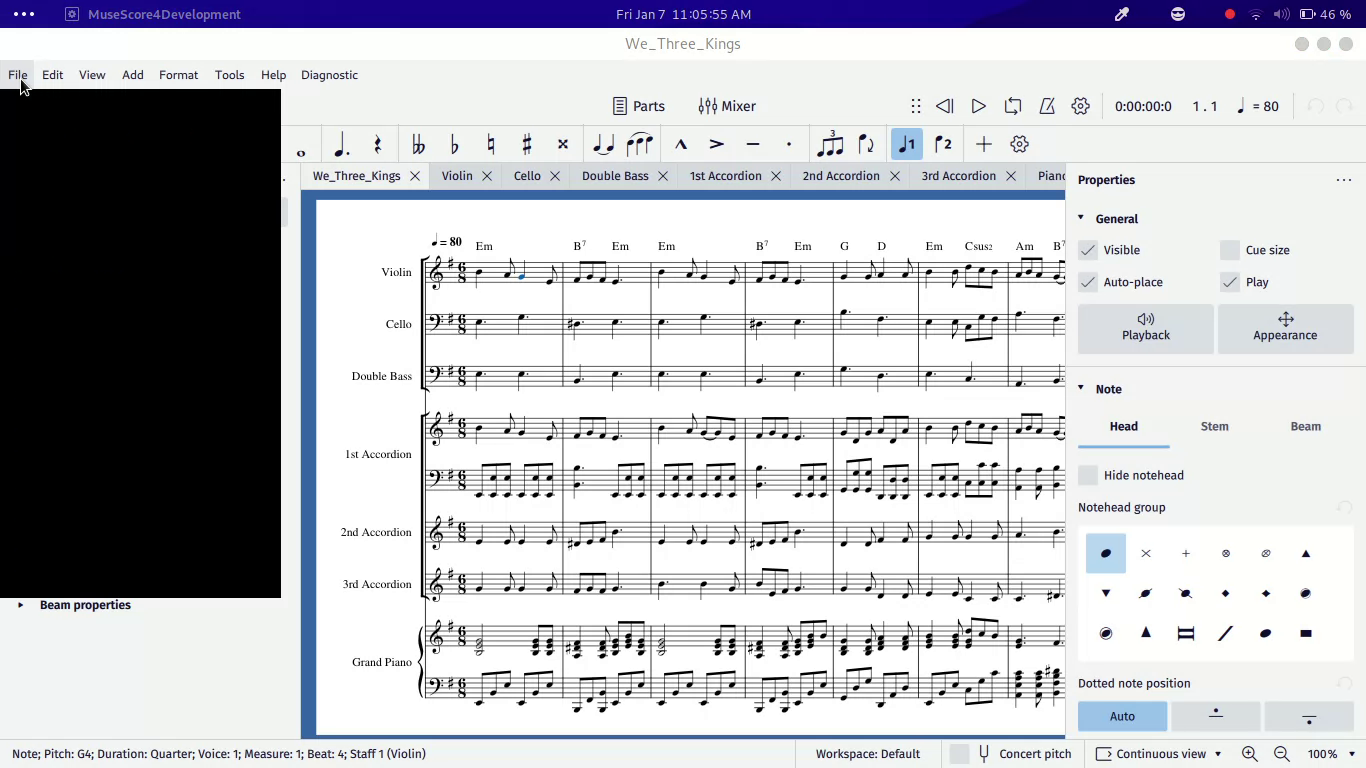Enable the Cue size checkbox
This screenshot has height=768, width=1366.
click(1230, 250)
